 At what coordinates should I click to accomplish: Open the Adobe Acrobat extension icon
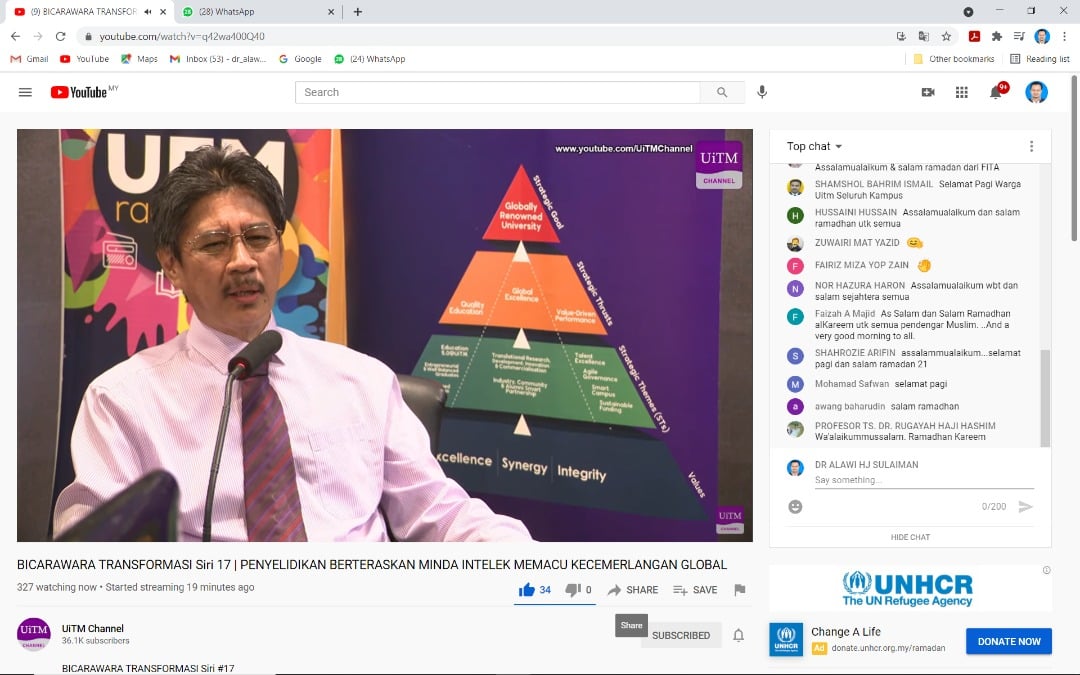(x=974, y=37)
